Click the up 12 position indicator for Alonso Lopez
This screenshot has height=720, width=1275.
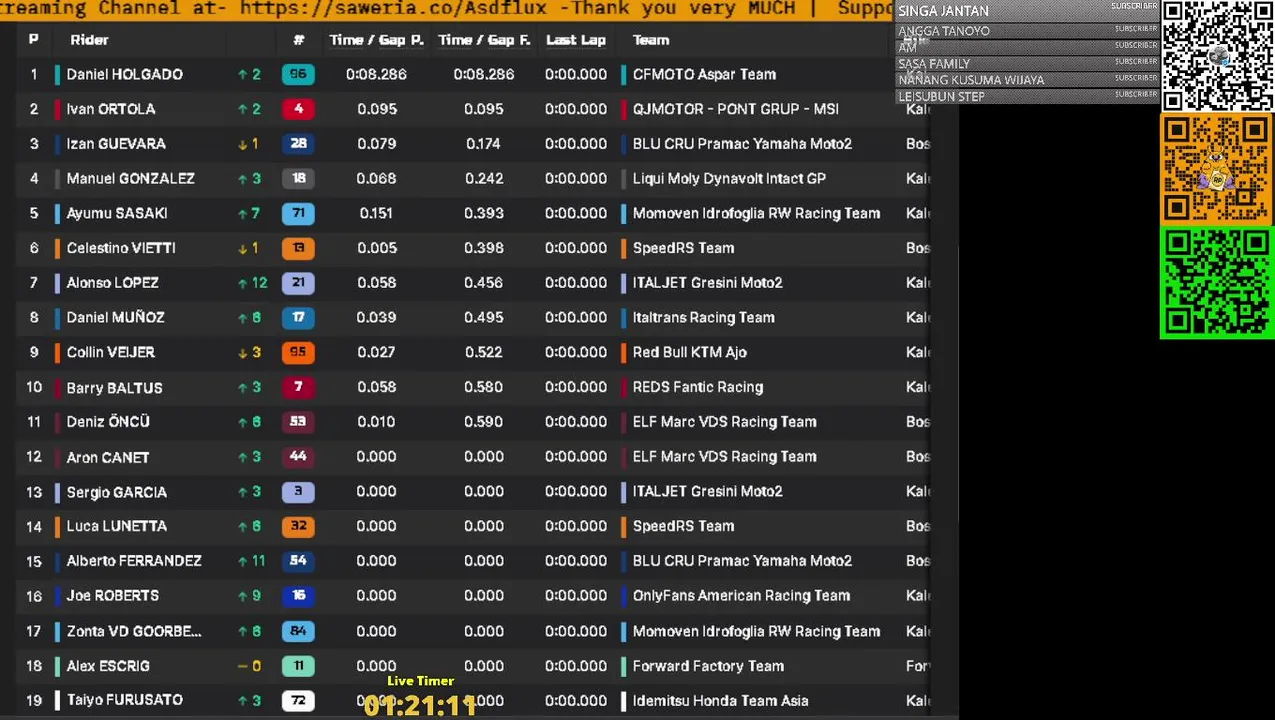point(252,283)
